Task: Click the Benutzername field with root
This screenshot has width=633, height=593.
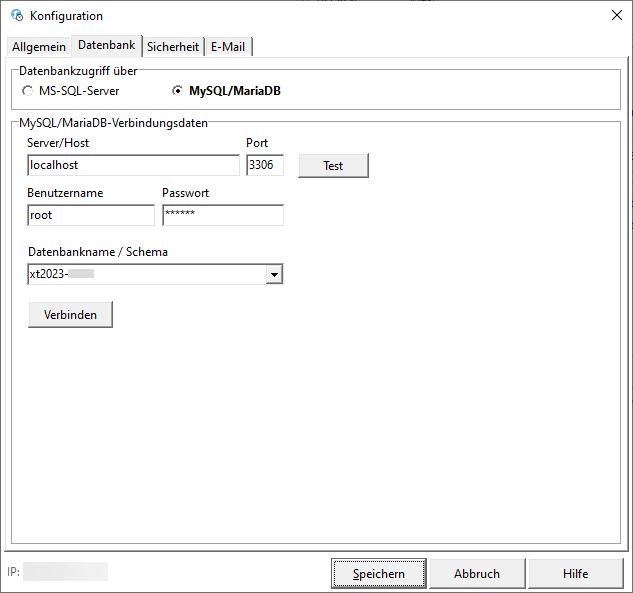Action: [x=91, y=215]
